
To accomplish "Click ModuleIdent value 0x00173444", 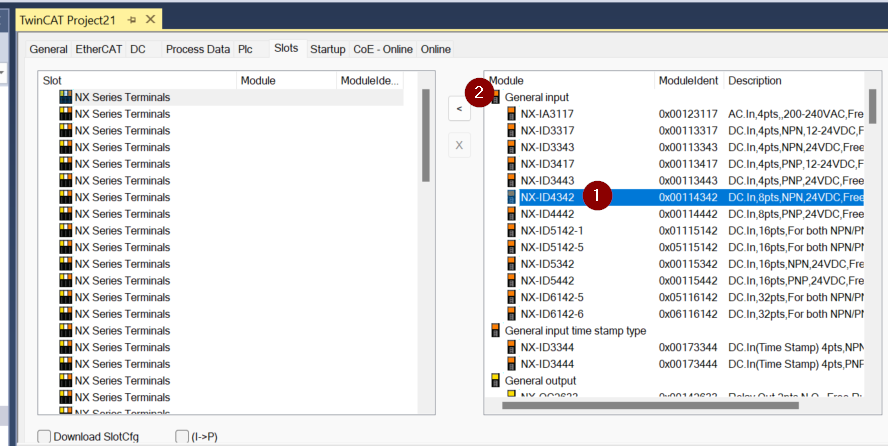I will pyautogui.click(x=688, y=364).
